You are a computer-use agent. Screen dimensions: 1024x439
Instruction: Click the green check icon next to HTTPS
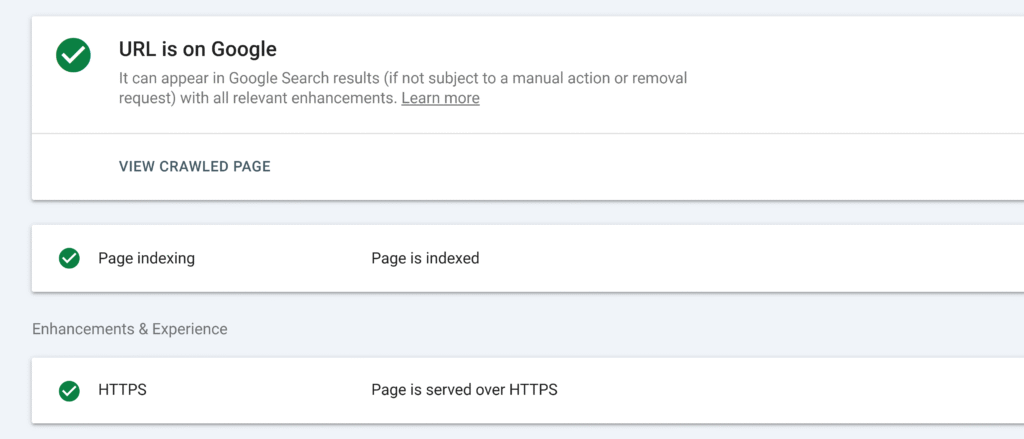click(69, 390)
